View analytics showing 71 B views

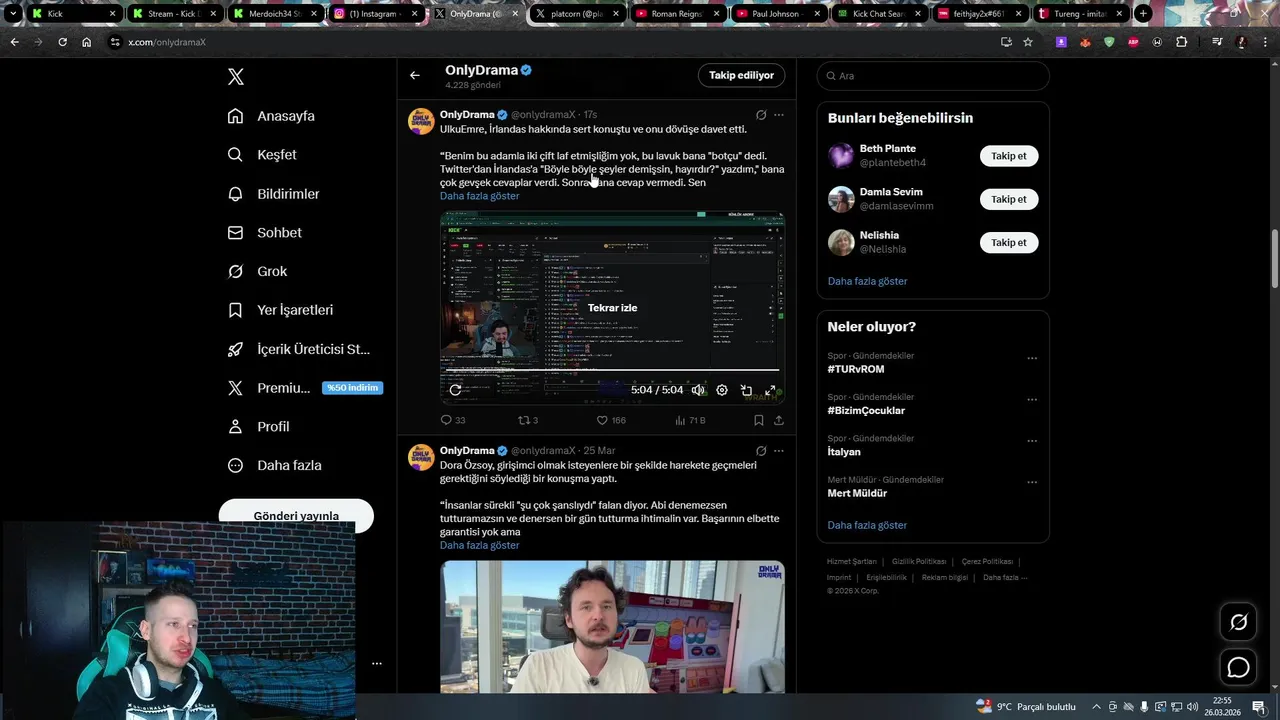pyautogui.click(x=690, y=420)
